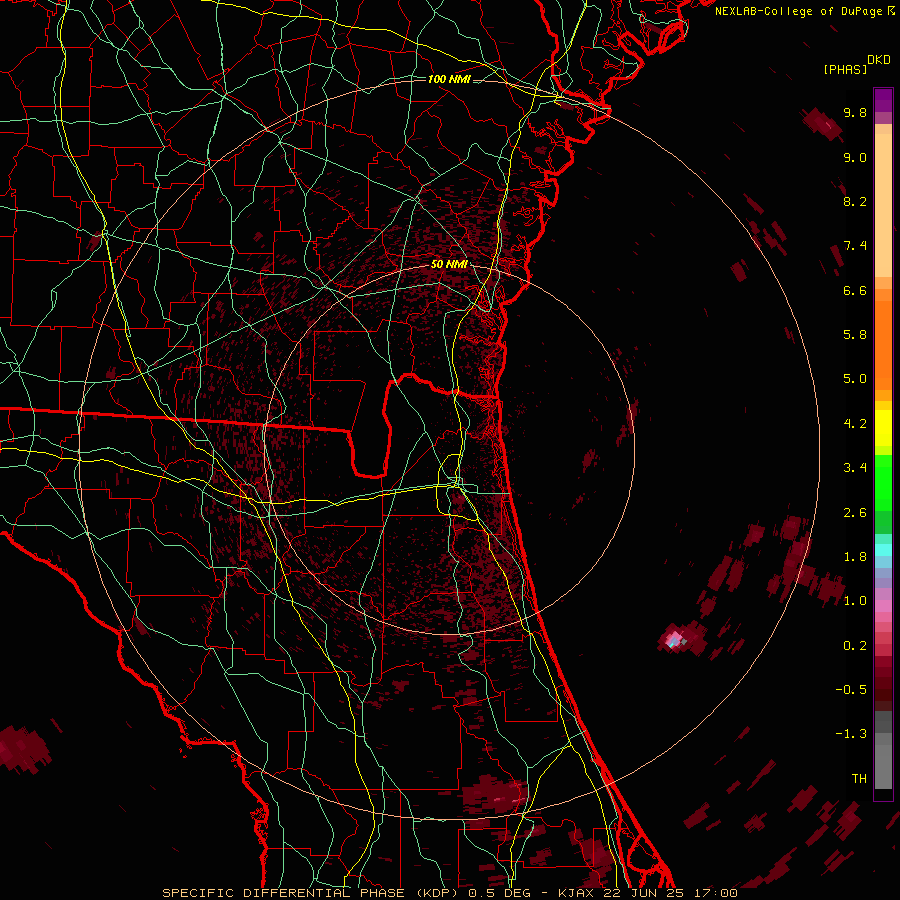Click the 6.6 value on the color scale
This screenshot has height=900, width=900.
855,290
